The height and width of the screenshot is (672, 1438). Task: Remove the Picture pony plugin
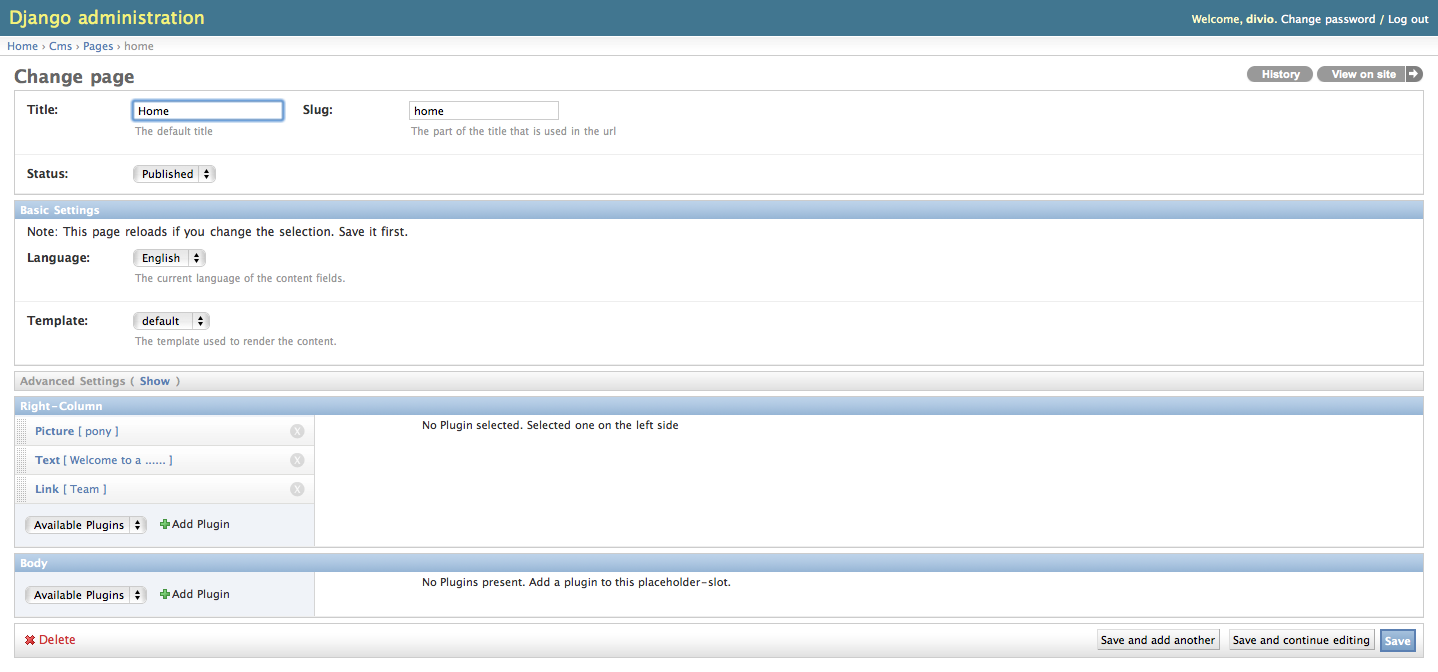tap(297, 431)
